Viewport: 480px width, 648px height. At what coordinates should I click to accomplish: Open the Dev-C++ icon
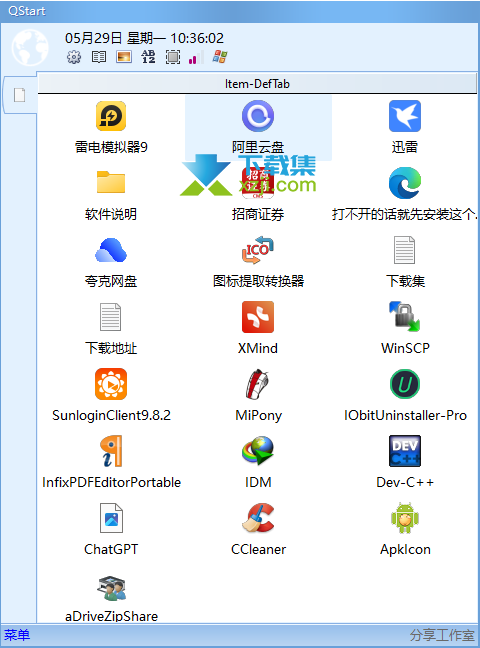pos(405,451)
